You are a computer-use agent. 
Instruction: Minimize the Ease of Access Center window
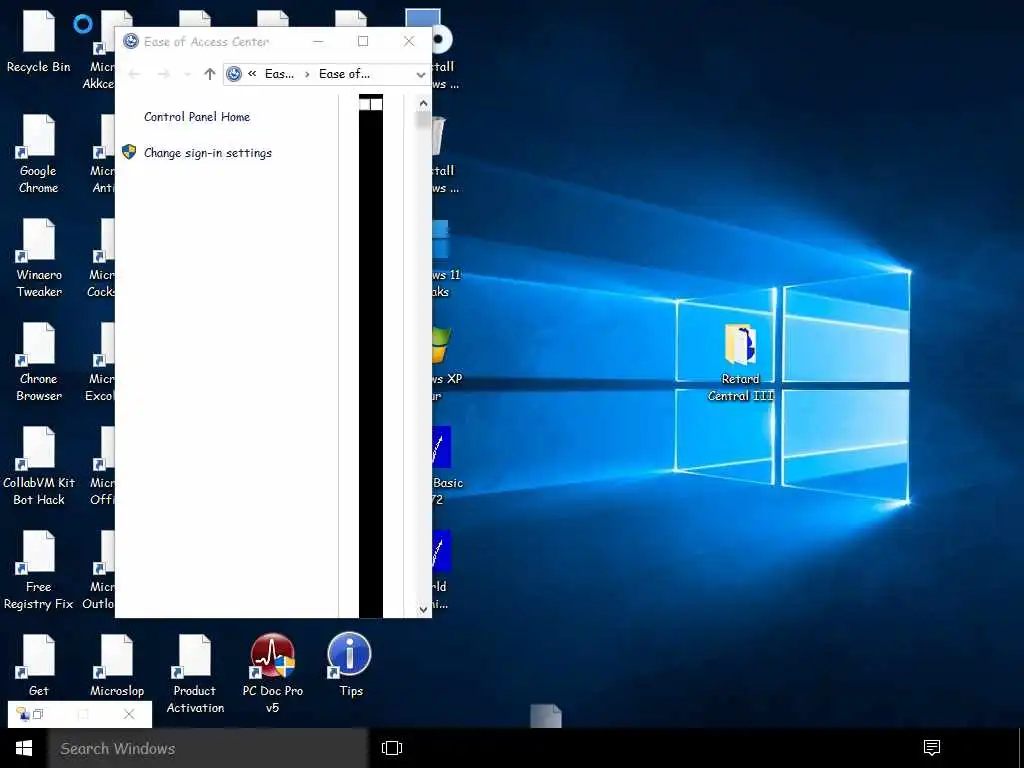coord(318,41)
